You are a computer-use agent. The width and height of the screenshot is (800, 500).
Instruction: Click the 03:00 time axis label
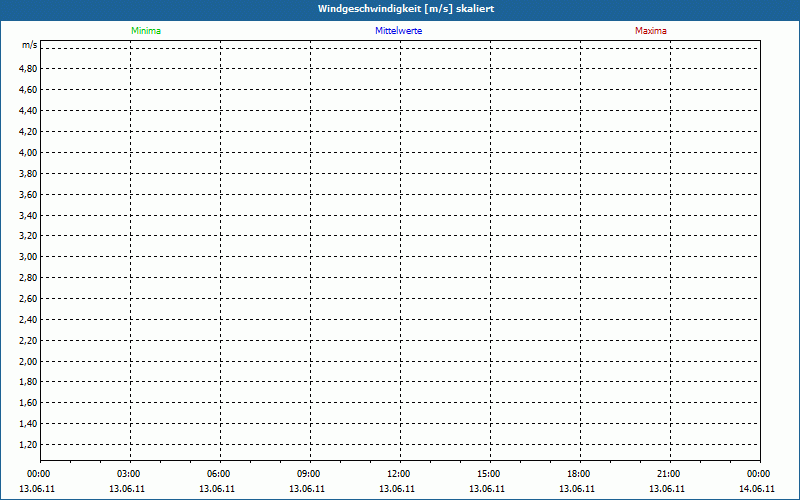129,474
